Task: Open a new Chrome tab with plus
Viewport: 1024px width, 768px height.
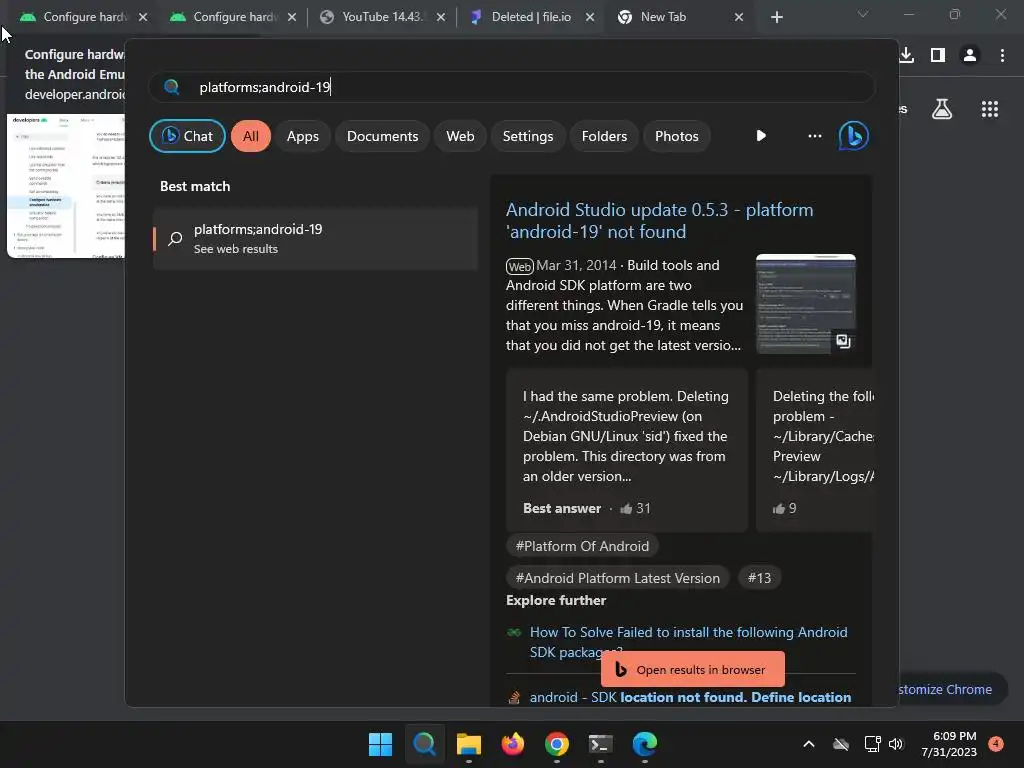Action: click(776, 17)
